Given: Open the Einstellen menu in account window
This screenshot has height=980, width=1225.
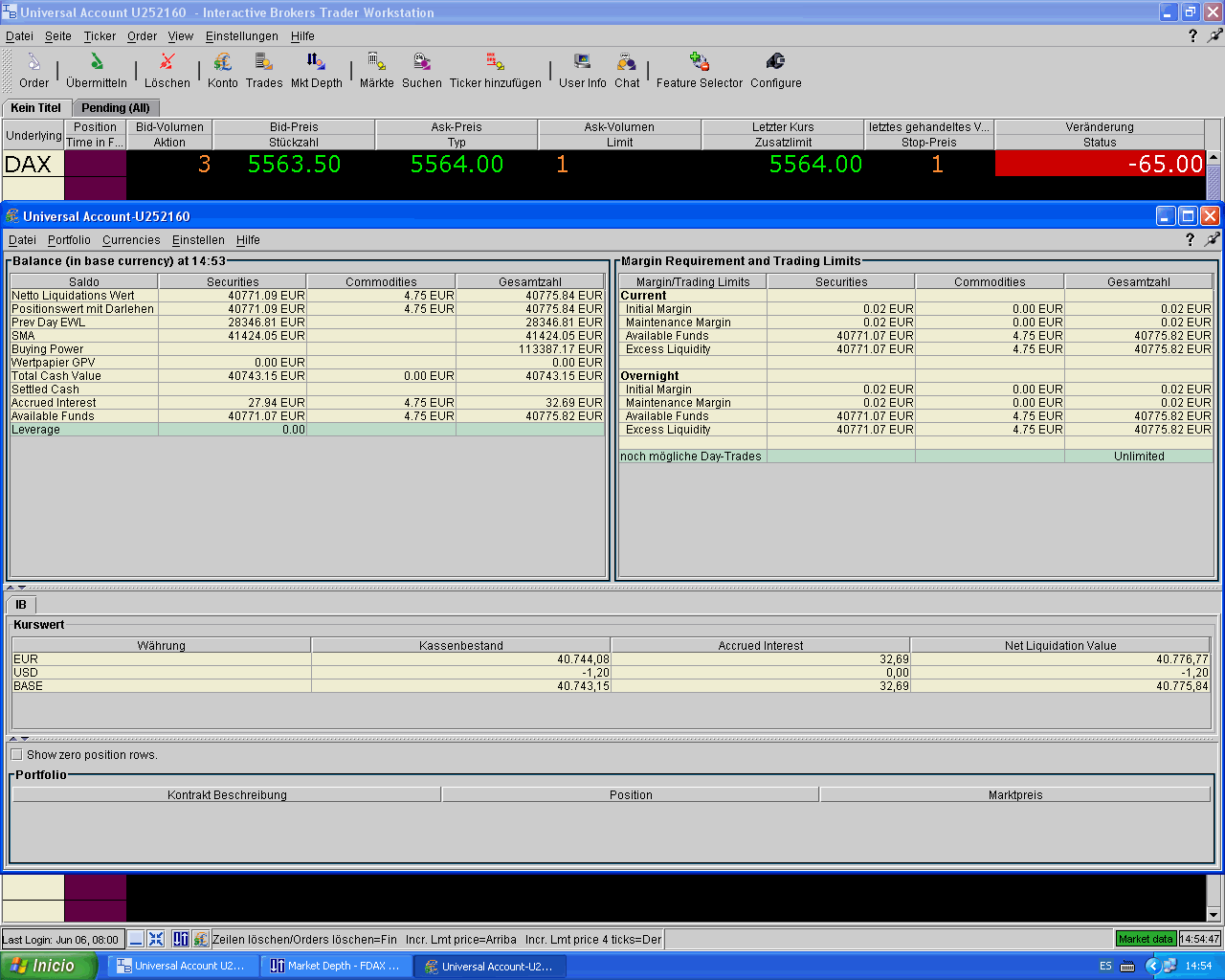Looking at the screenshot, I should point(198,240).
